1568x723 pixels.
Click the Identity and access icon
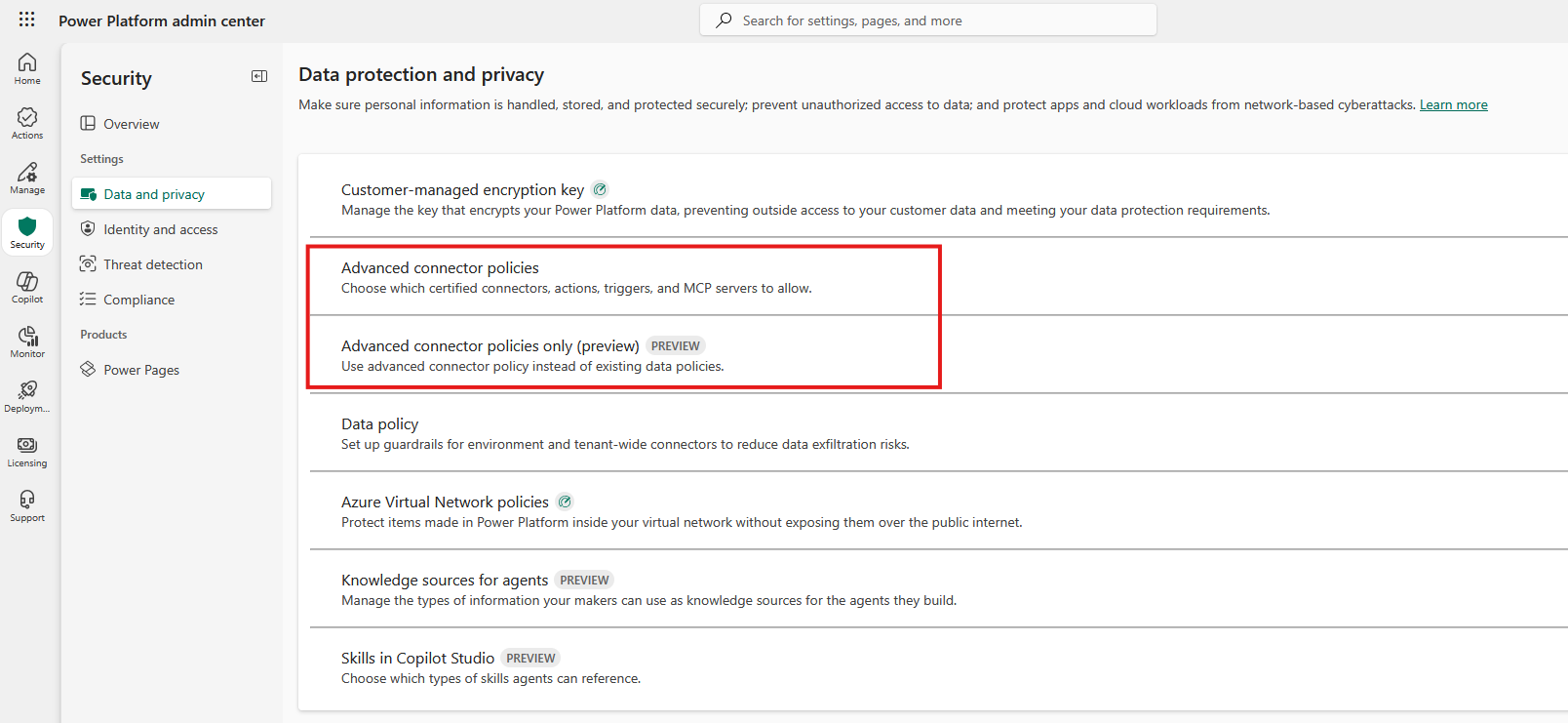88,229
